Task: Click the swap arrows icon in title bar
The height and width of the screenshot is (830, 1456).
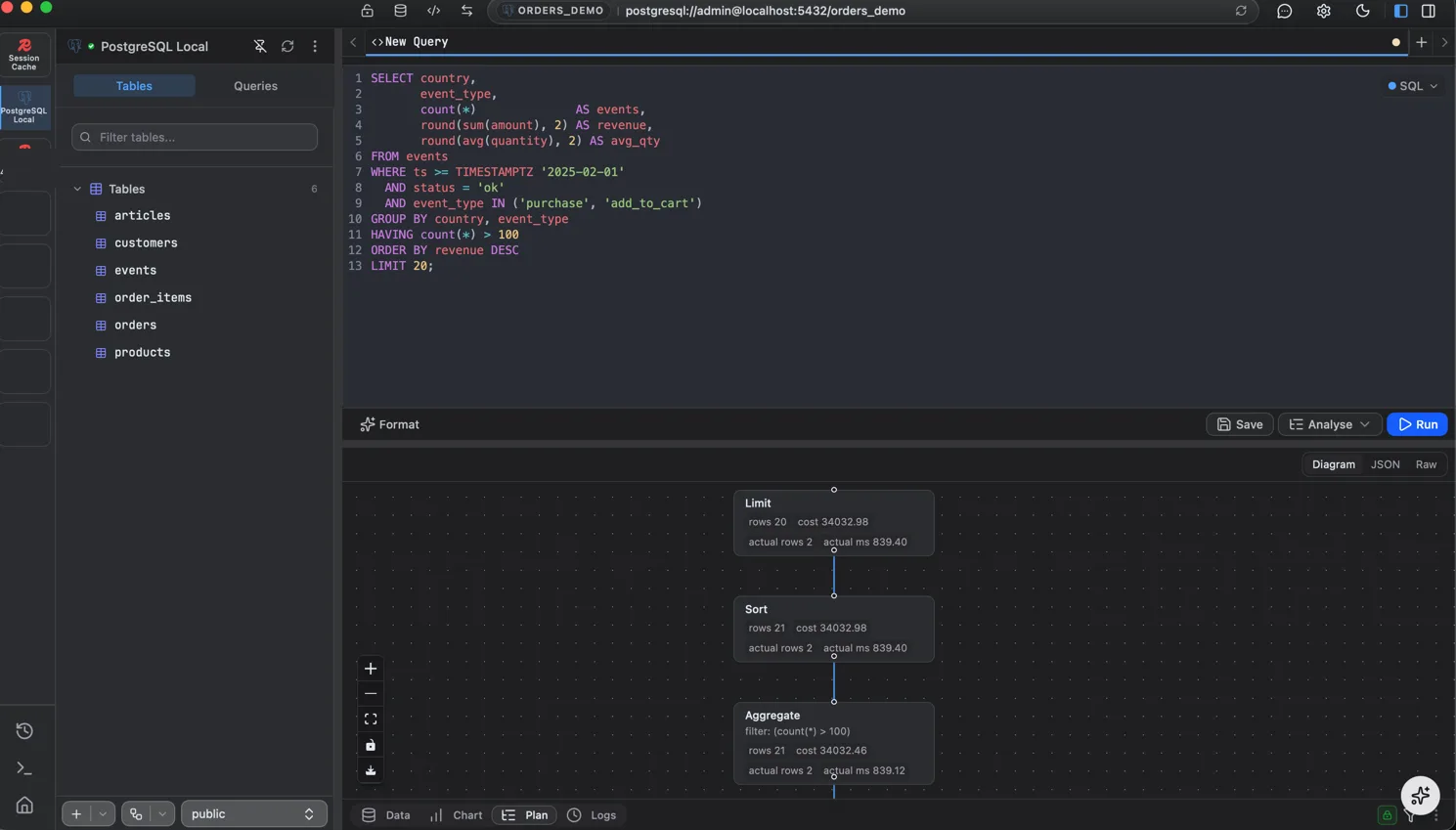Action: point(467,11)
